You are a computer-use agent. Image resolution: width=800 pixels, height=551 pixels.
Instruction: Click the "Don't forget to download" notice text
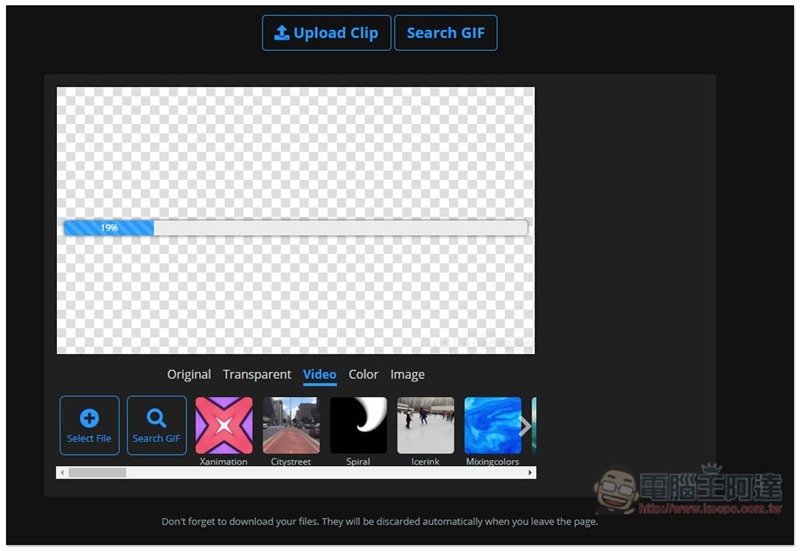pos(380,521)
